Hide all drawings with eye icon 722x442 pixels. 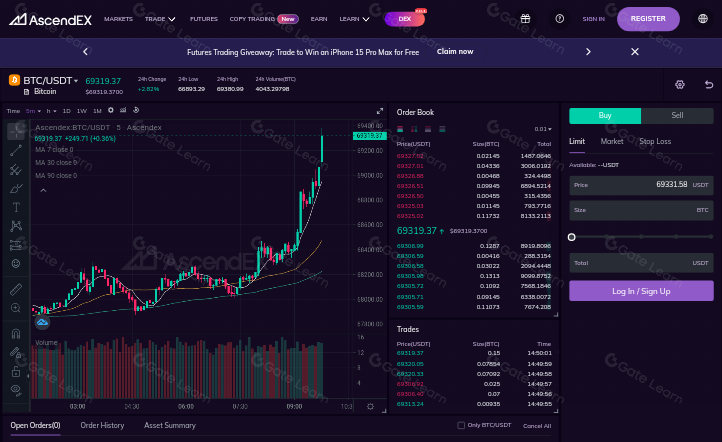tap(16, 390)
